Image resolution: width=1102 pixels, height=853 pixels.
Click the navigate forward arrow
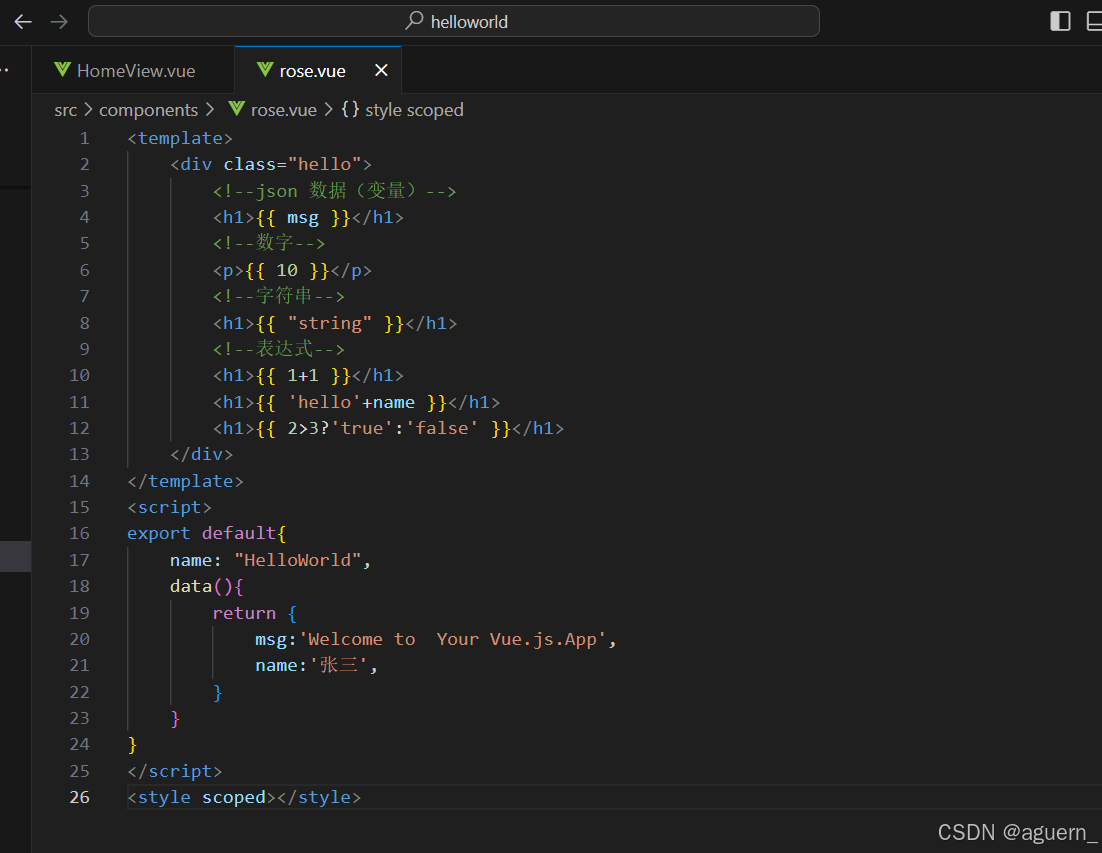pyautogui.click(x=58, y=21)
